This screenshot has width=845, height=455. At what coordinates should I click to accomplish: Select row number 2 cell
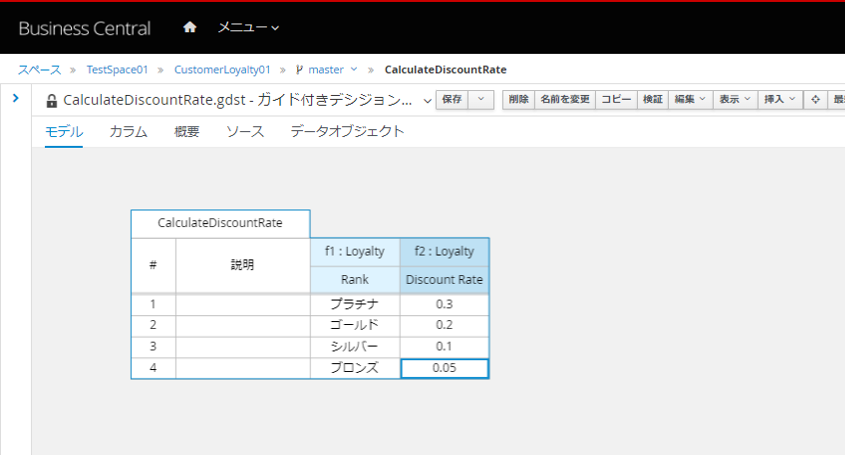click(x=153, y=326)
